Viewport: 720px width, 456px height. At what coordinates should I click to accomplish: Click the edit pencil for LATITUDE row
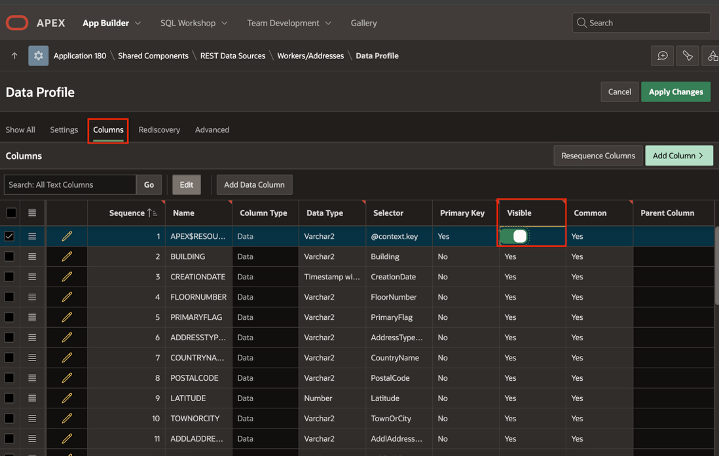[x=67, y=398]
